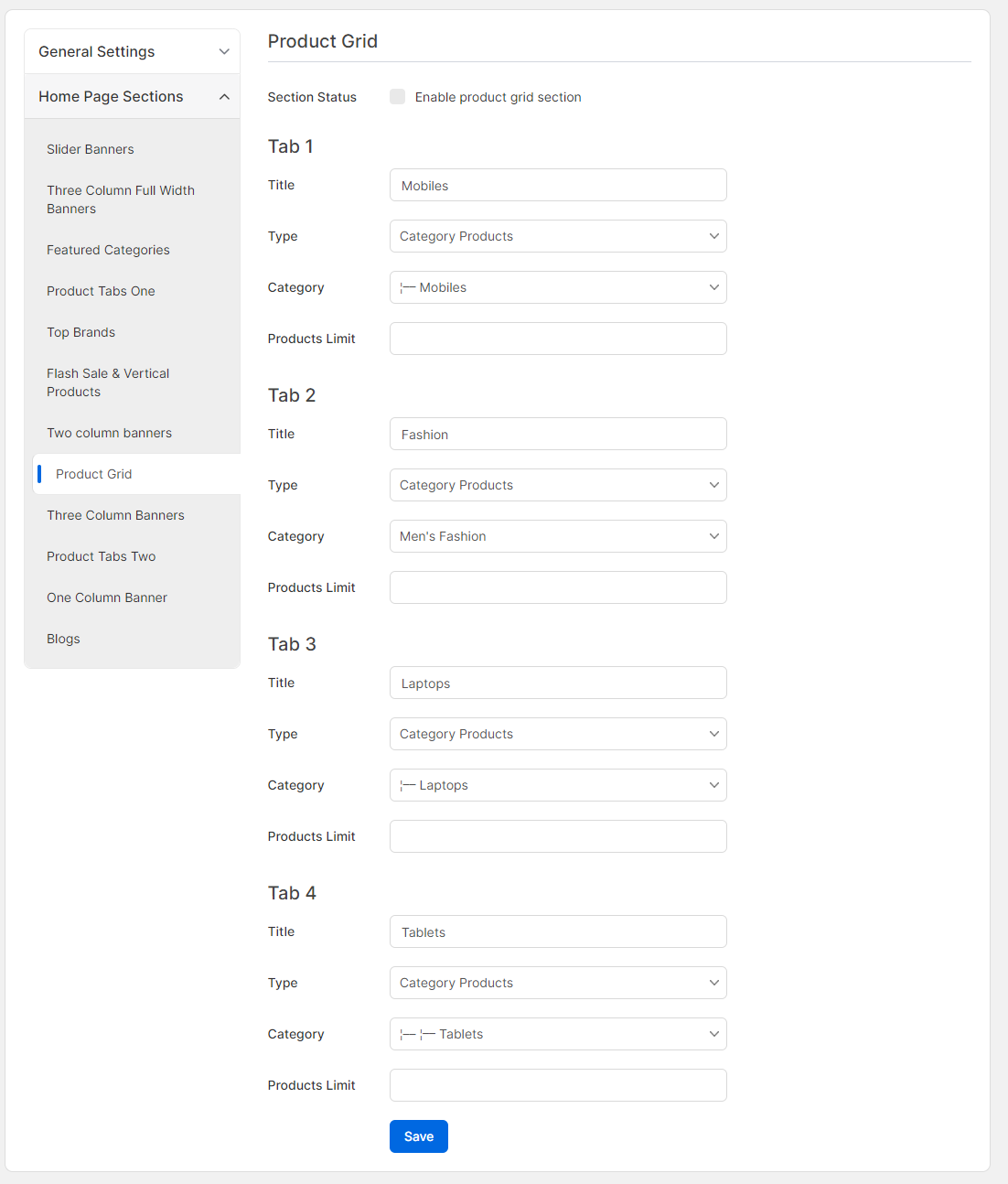Open One Column Banner settings

point(107,597)
